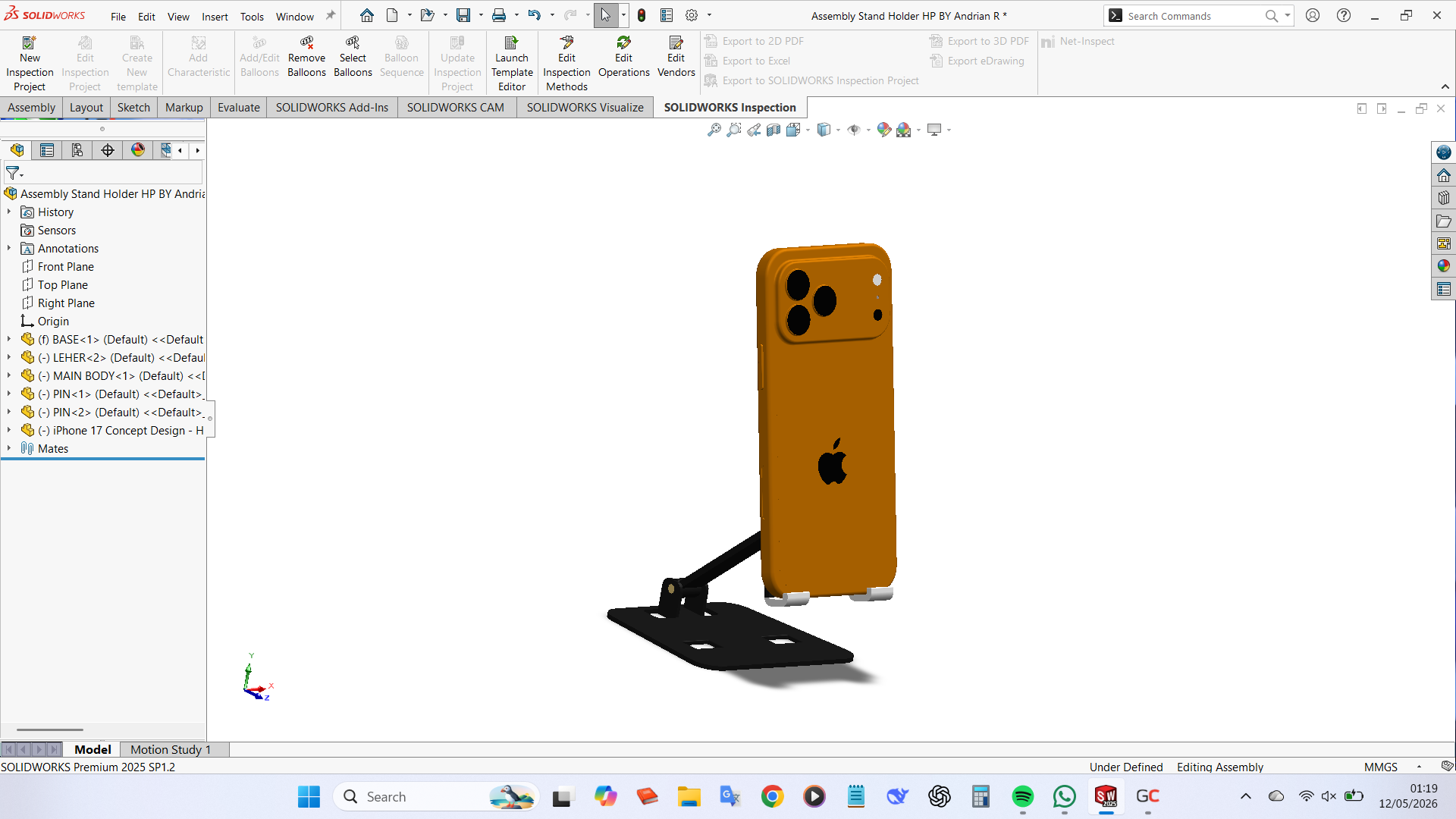Switch to the Motion Study 1 tab
The width and height of the screenshot is (1456, 819).
click(x=171, y=749)
